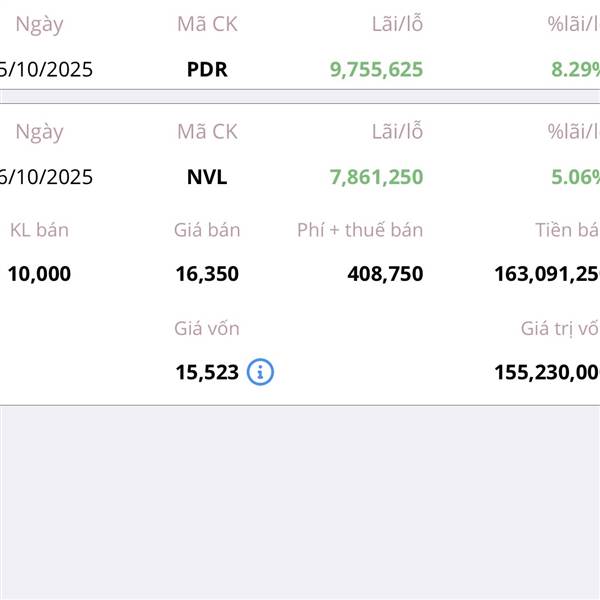
Task: Click the cost value amount starting 155,230
Action: click(546, 372)
